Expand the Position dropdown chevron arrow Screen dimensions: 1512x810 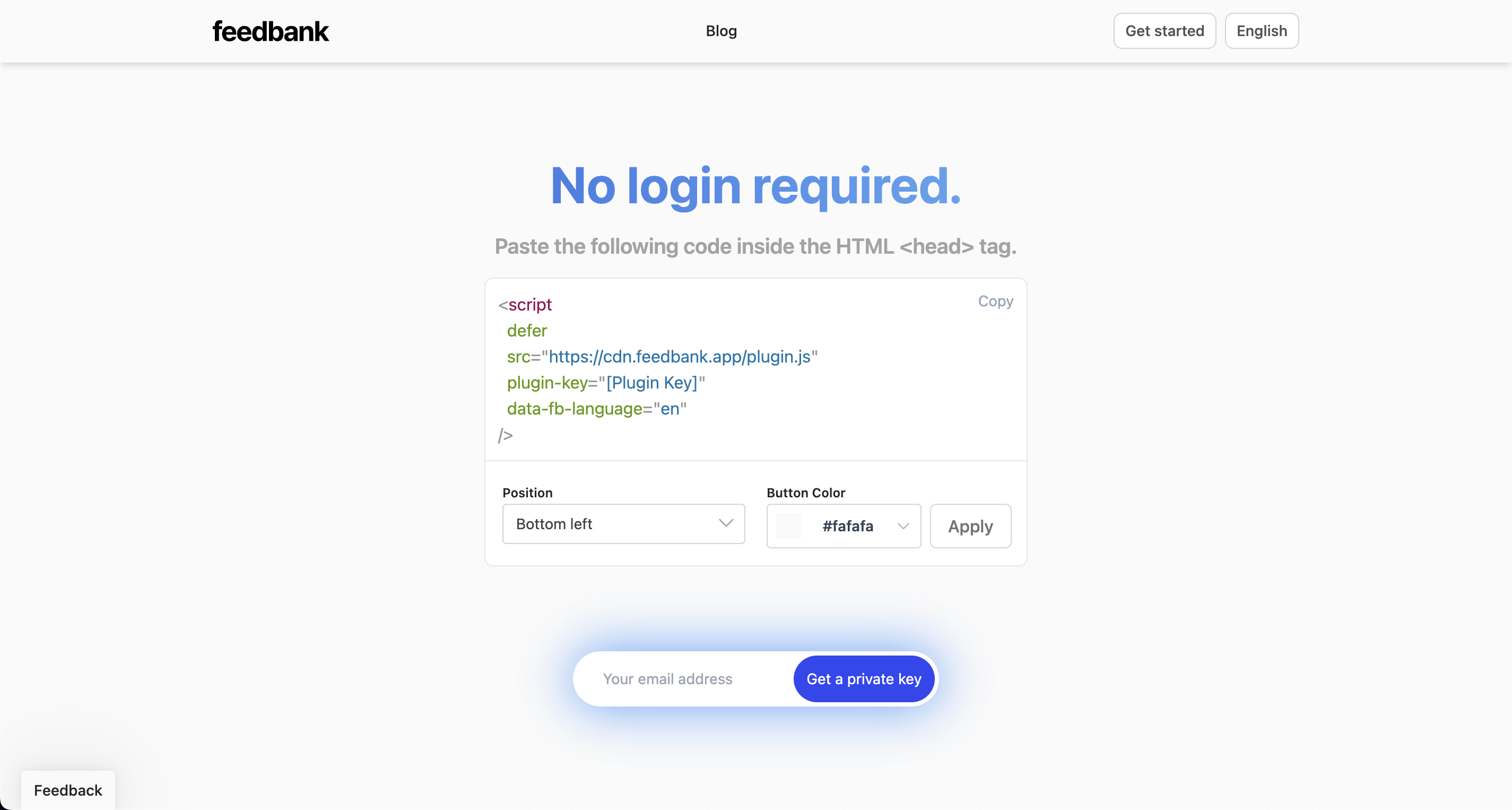point(726,523)
